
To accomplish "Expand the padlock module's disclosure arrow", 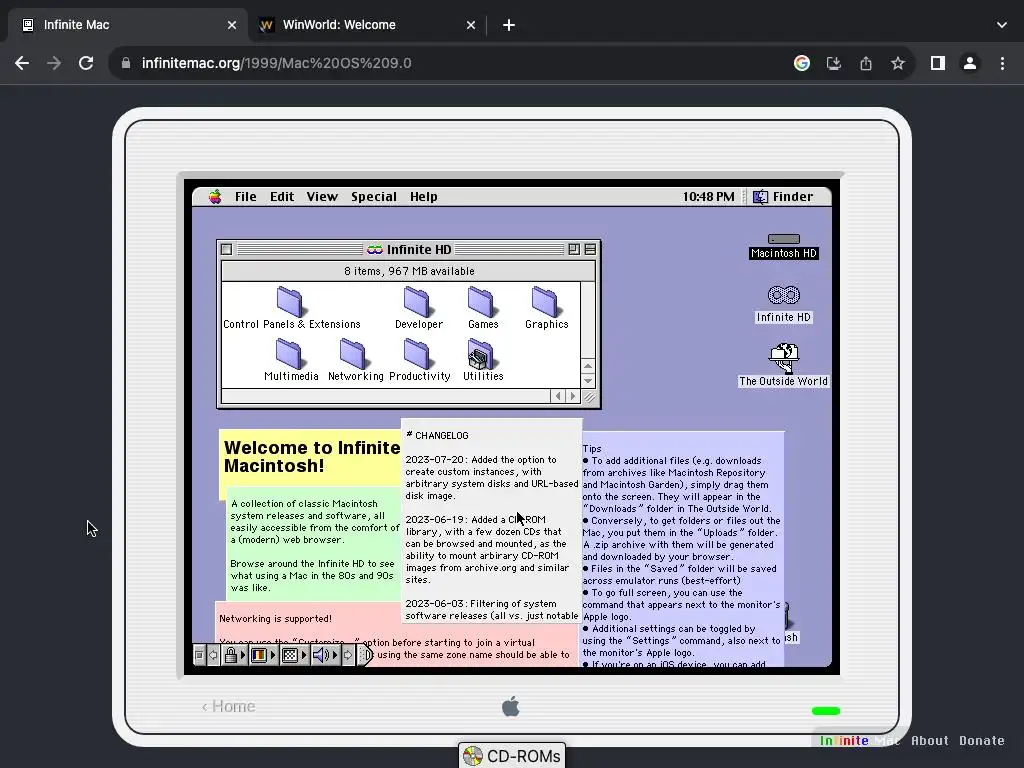I will (243, 655).
